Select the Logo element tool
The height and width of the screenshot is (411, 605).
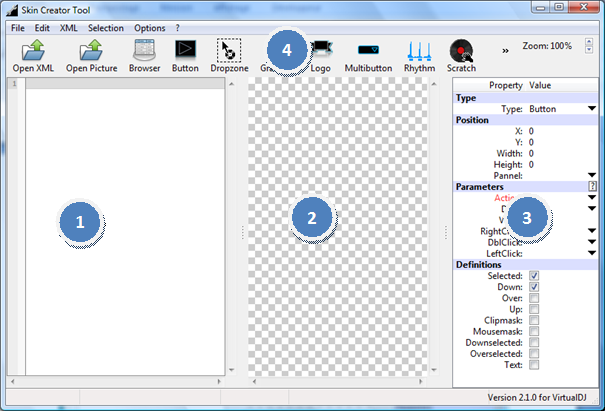321,56
